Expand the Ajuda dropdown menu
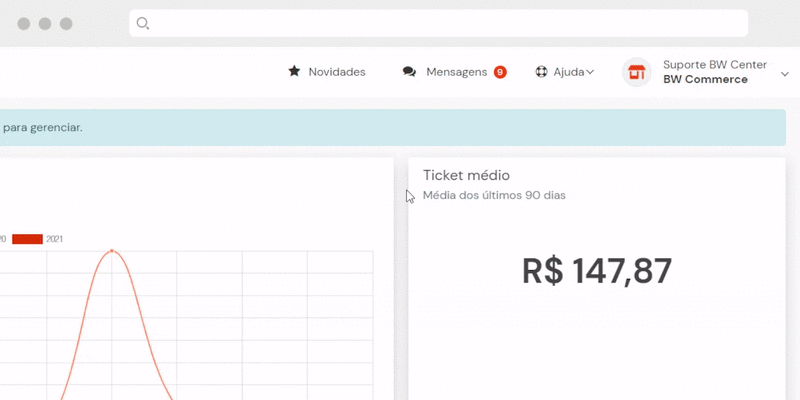This screenshot has width=800, height=400. click(x=573, y=72)
